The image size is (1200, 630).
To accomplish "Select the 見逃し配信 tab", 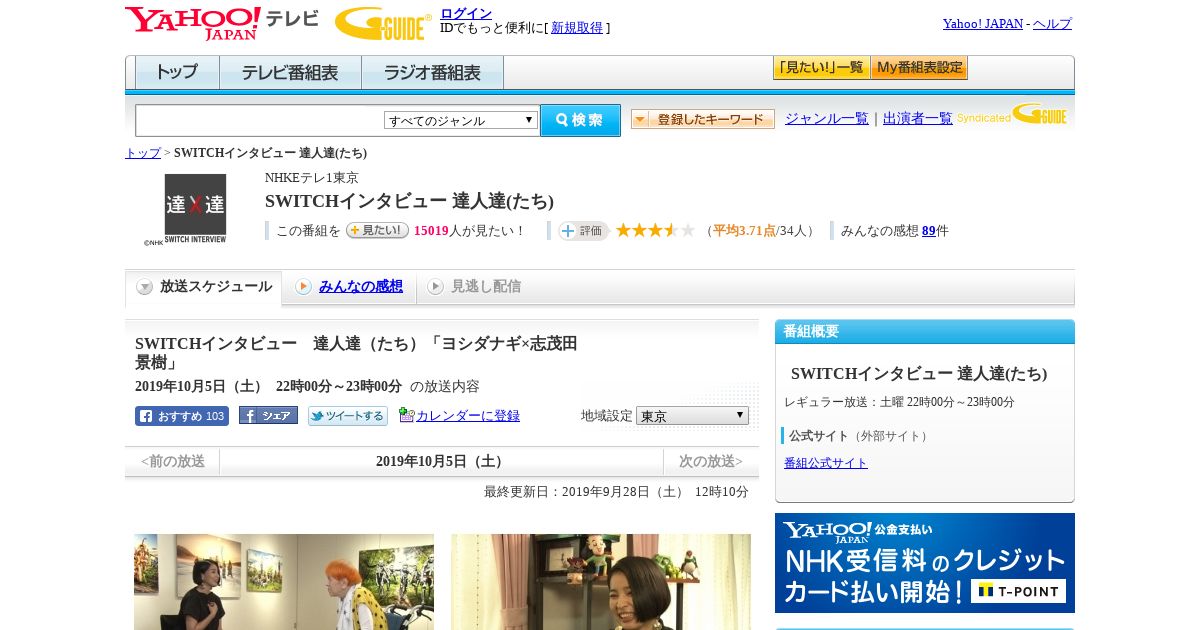I will point(474,287).
